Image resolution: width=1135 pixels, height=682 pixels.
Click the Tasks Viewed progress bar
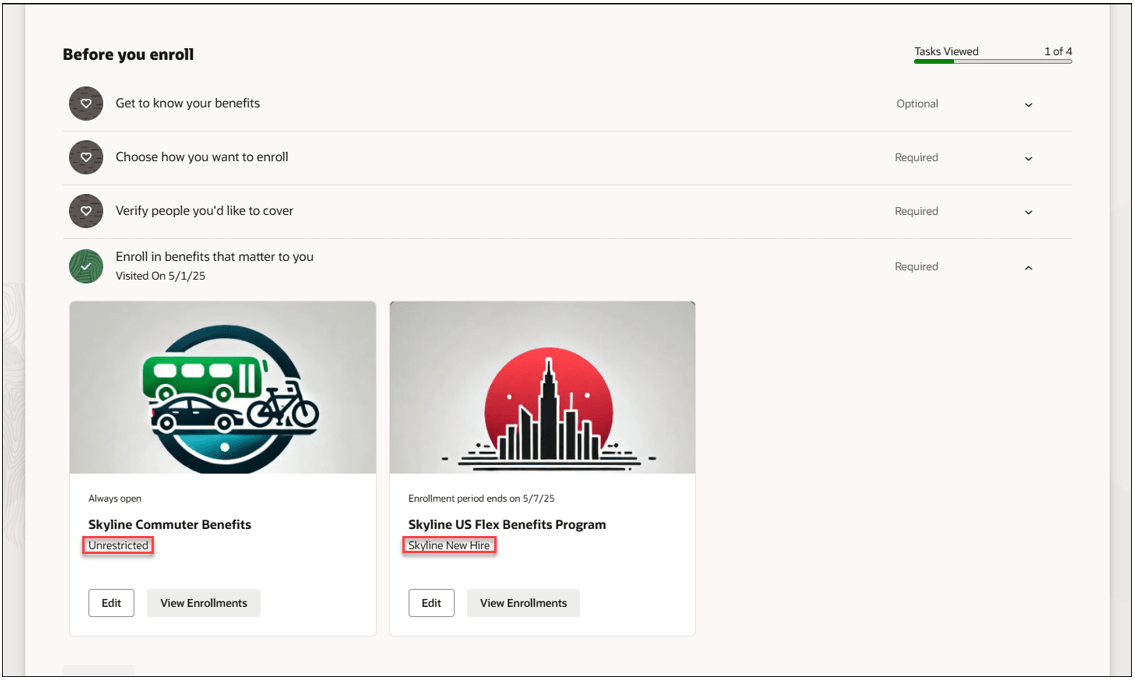(x=992, y=62)
